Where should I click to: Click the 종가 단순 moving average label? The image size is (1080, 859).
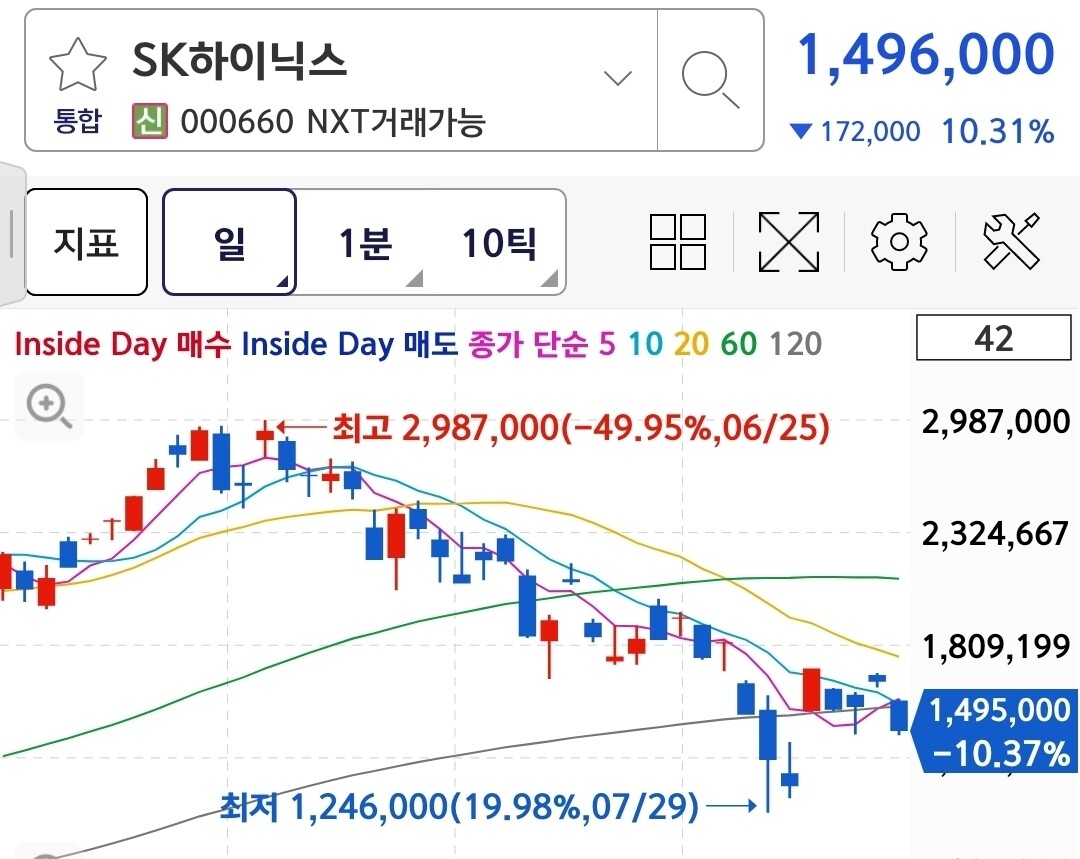528,344
